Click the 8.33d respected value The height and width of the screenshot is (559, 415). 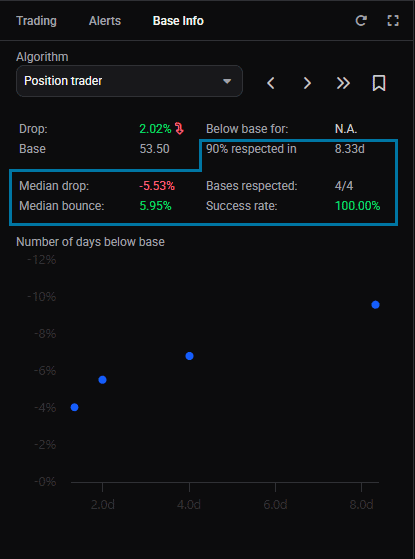350,149
